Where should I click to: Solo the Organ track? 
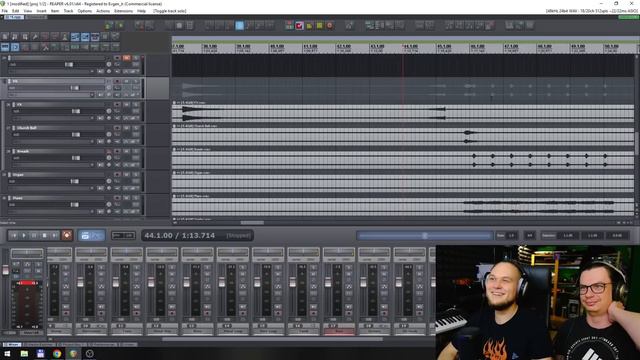tap(136, 175)
